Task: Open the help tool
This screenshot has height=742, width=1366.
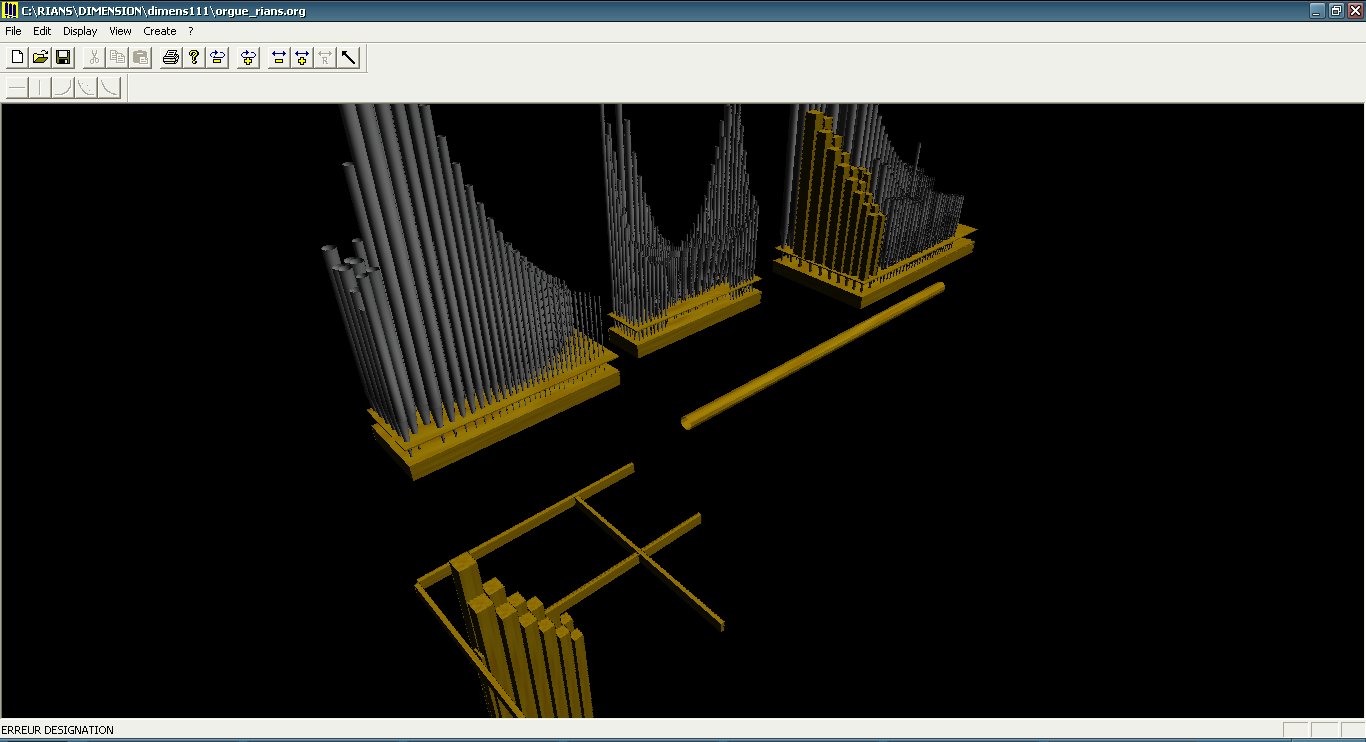Action: 193,57
